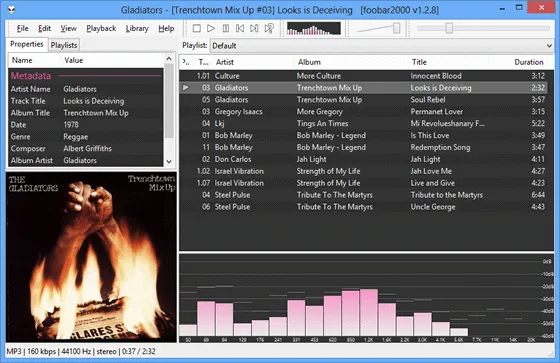Switch to the Playlists tab

[x=64, y=45]
